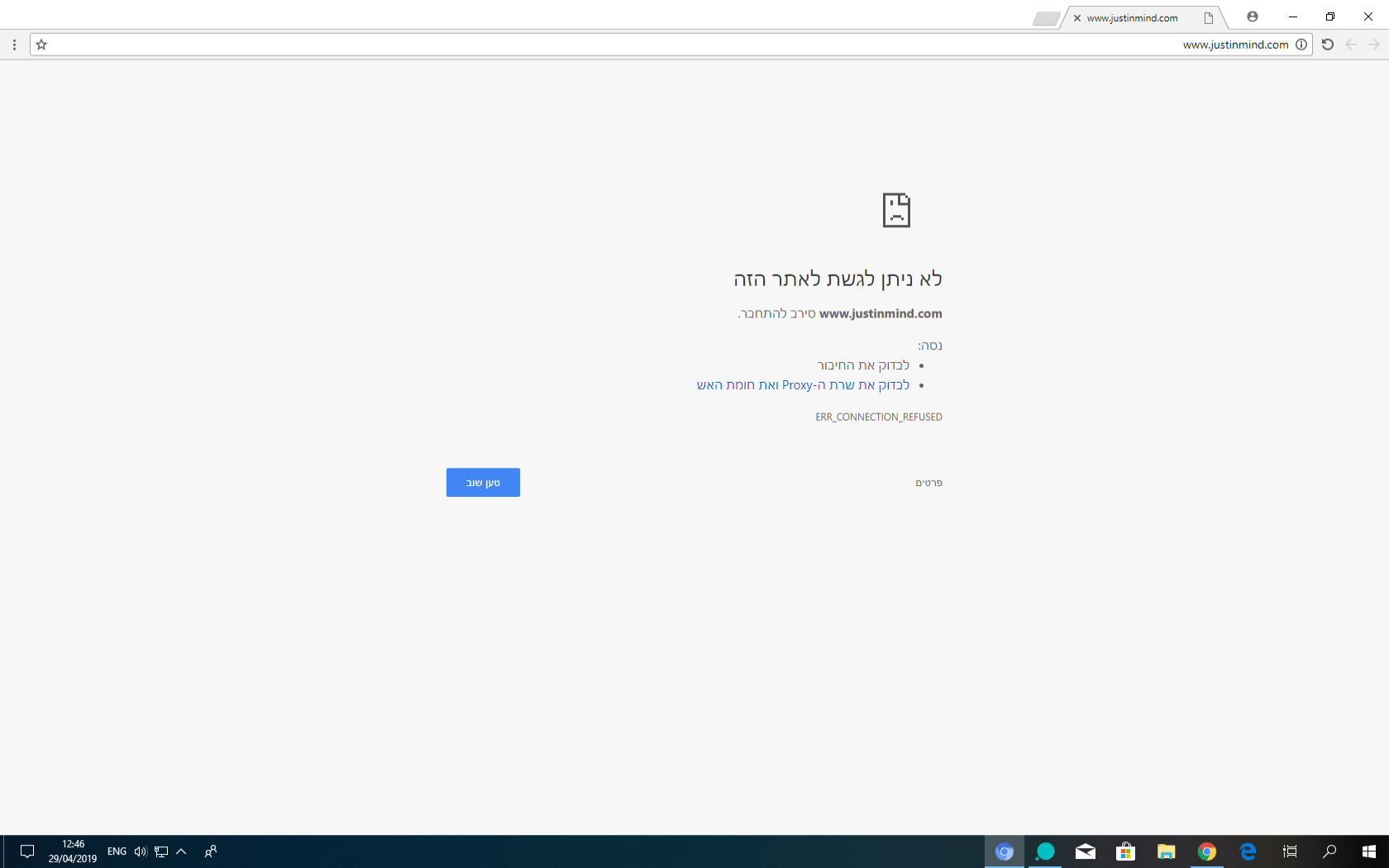
Task: Expand hidden system tray icons chevron
Action: 181,851
